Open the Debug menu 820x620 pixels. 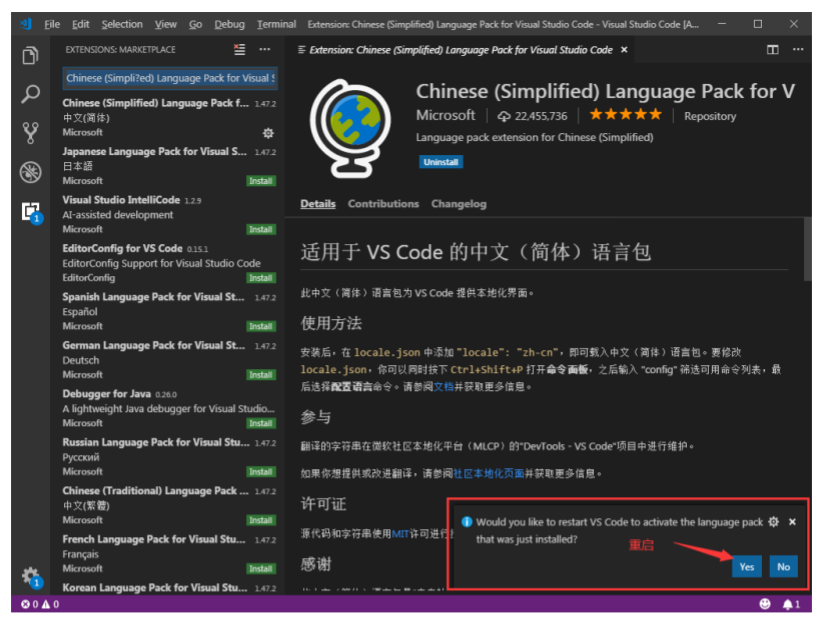pyautogui.click(x=229, y=25)
